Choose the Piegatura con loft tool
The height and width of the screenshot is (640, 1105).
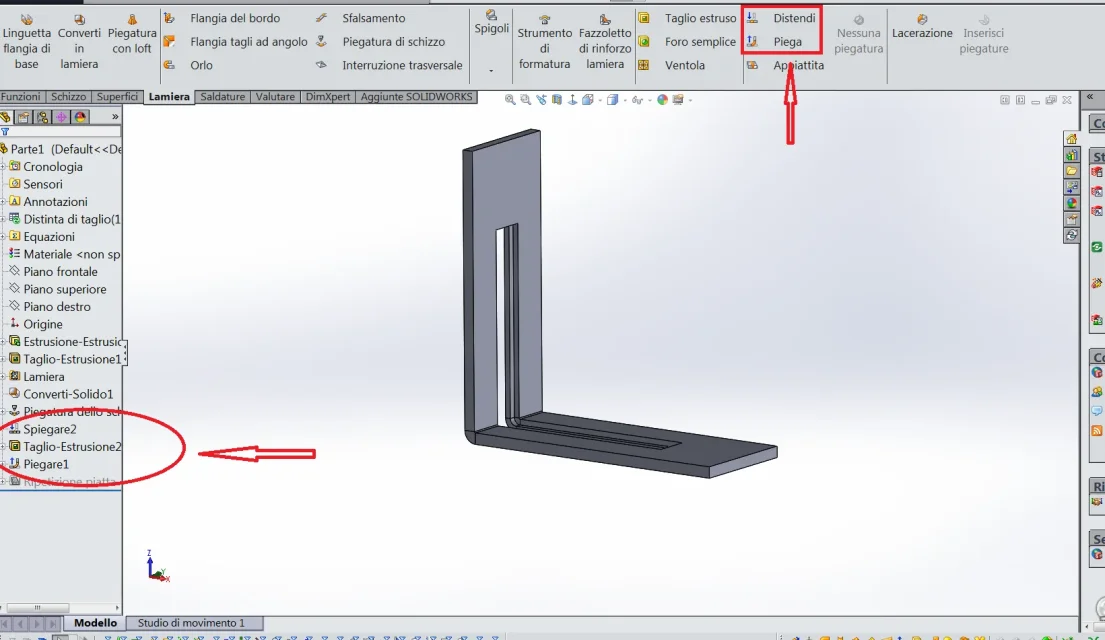[132, 33]
